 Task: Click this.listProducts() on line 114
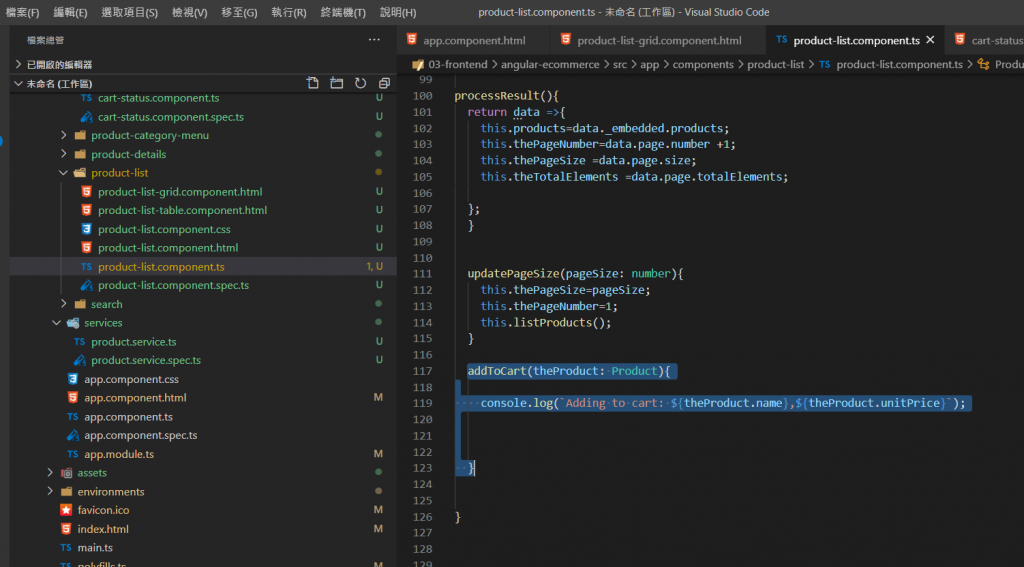pyautogui.click(x=546, y=322)
